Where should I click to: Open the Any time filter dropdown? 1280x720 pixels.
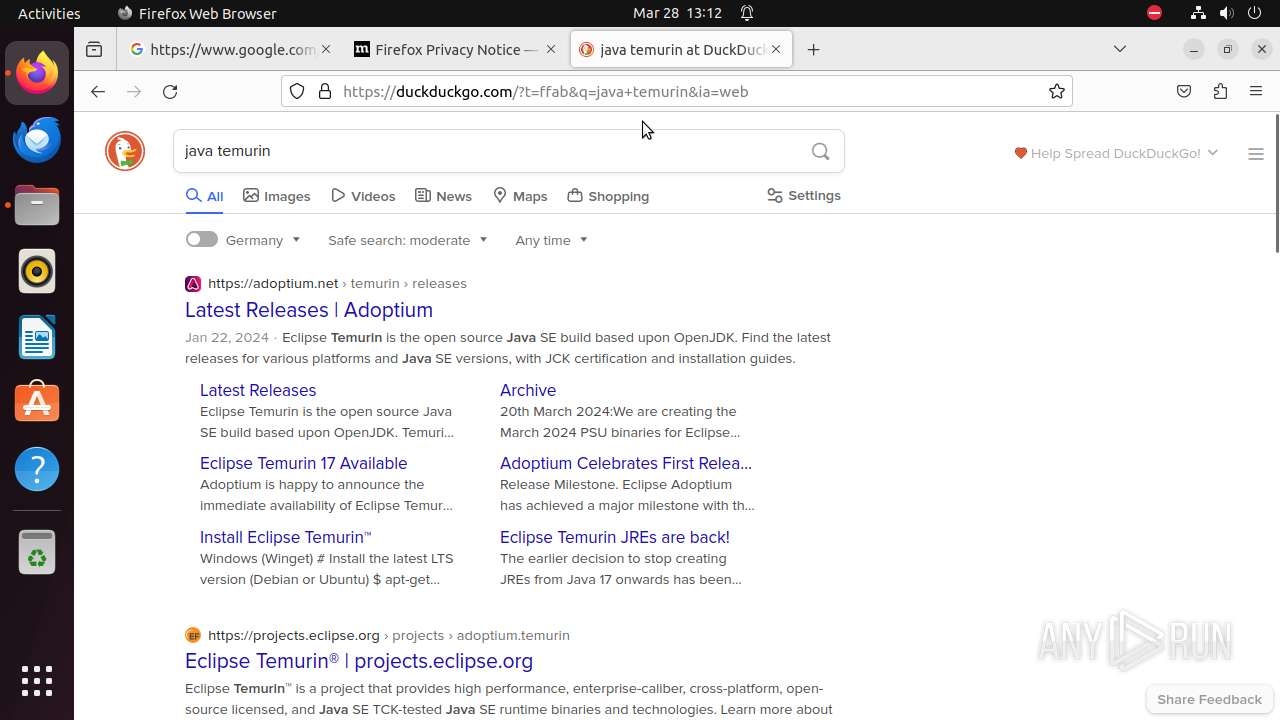(551, 240)
